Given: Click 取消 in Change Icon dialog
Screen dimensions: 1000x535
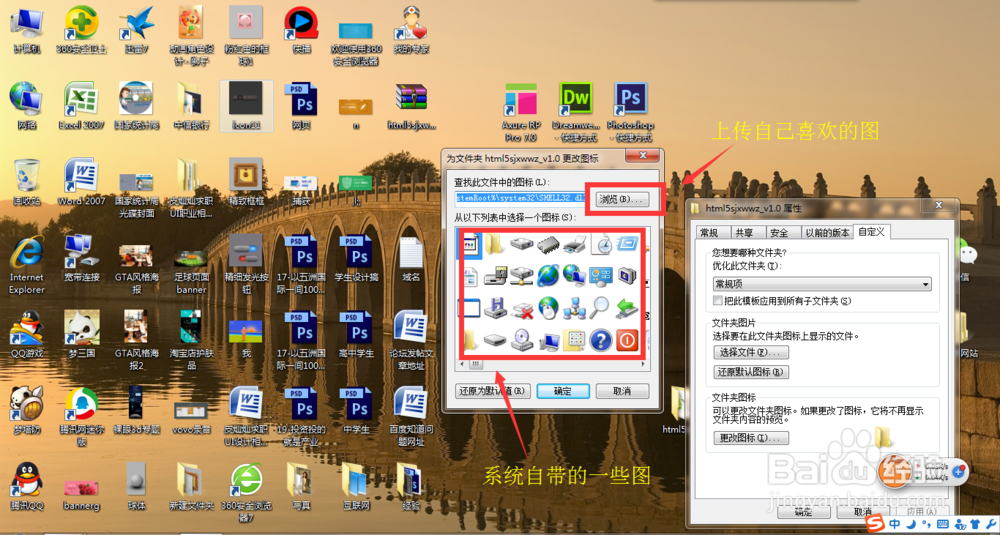Looking at the screenshot, I should coord(622,391).
